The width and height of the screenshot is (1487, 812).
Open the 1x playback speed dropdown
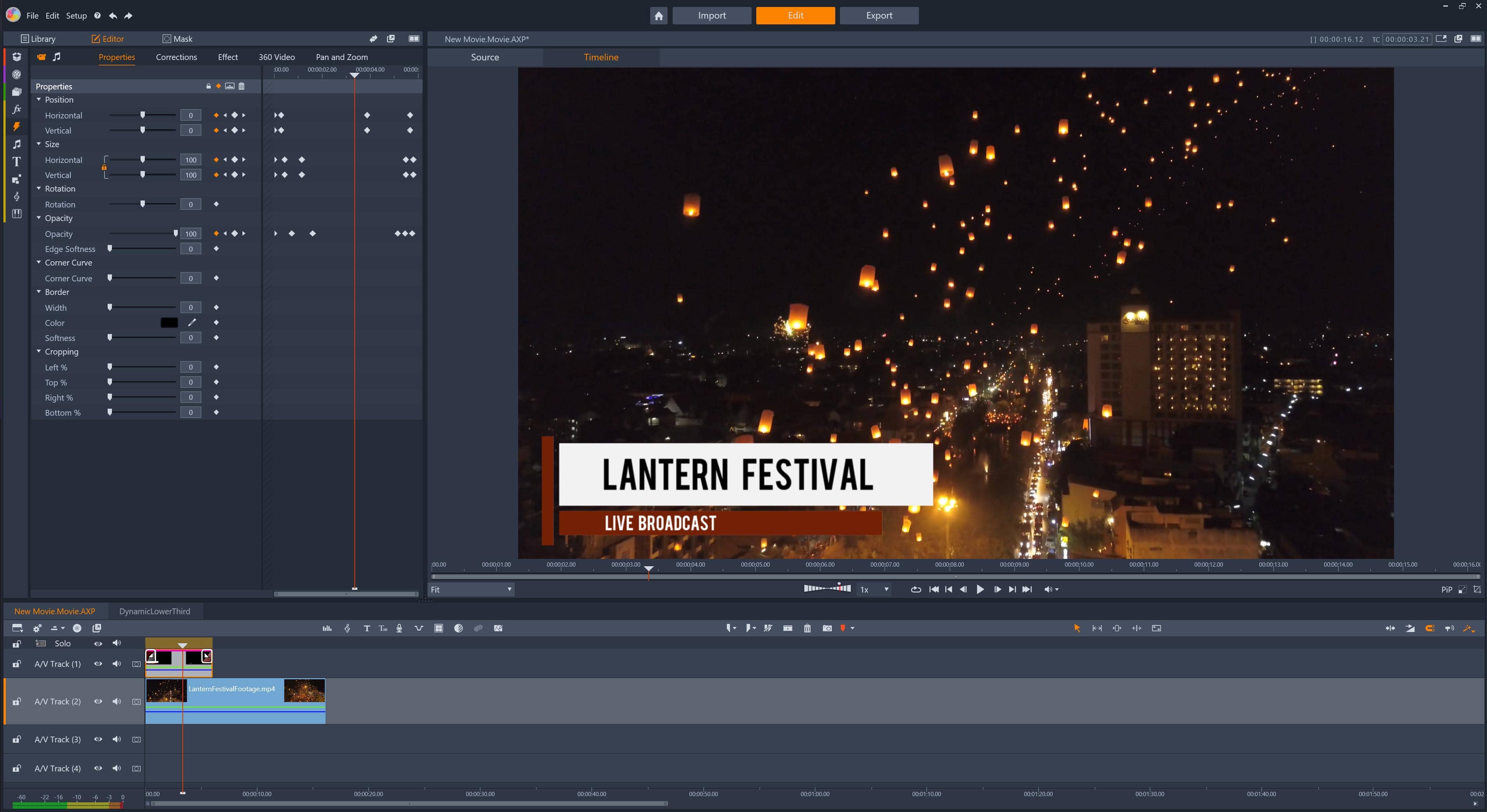pos(874,589)
